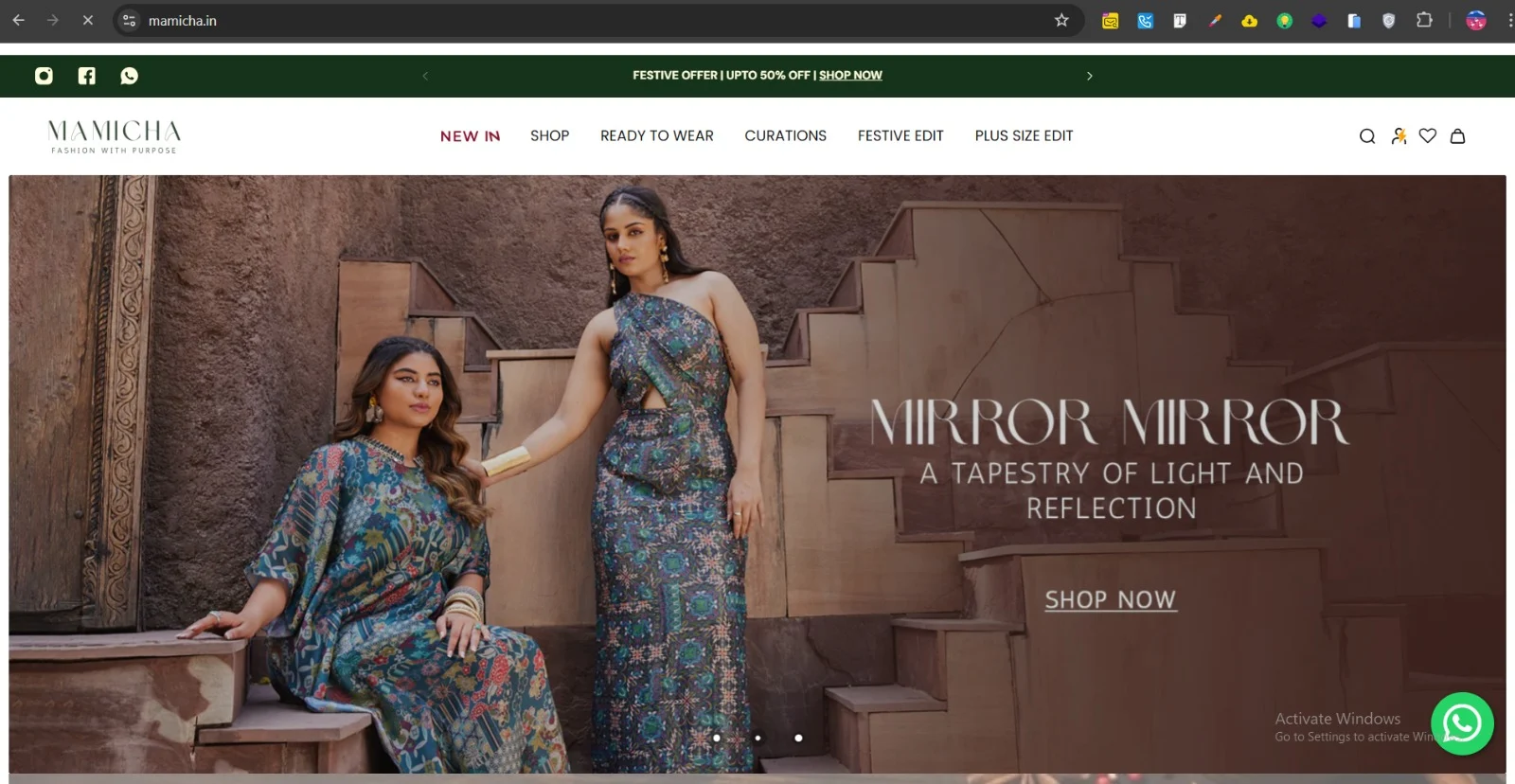Go back in browser history

19,20
